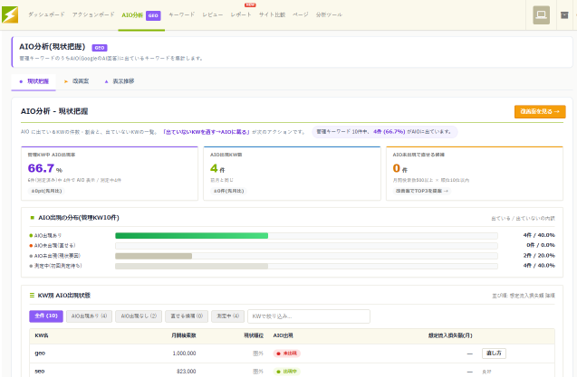Click the red NEW badge above レポート

point(250,5)
